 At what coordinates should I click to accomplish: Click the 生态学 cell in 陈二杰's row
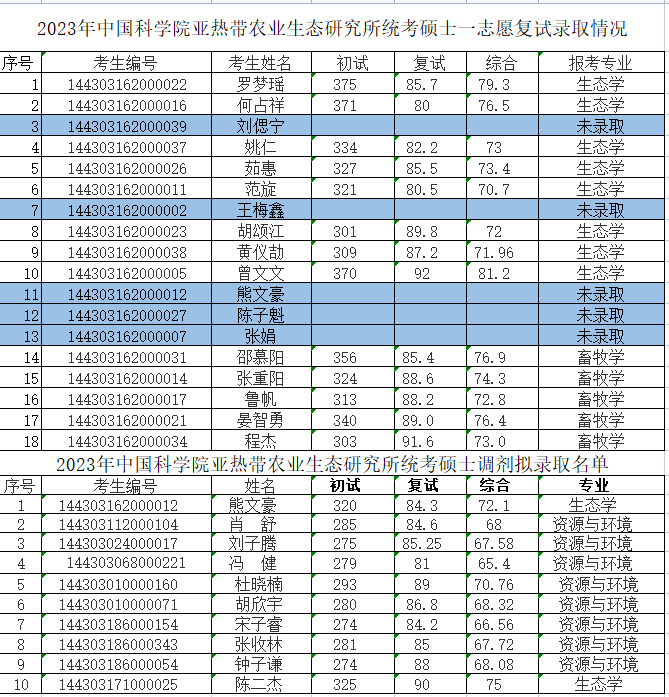coord(598,685)
